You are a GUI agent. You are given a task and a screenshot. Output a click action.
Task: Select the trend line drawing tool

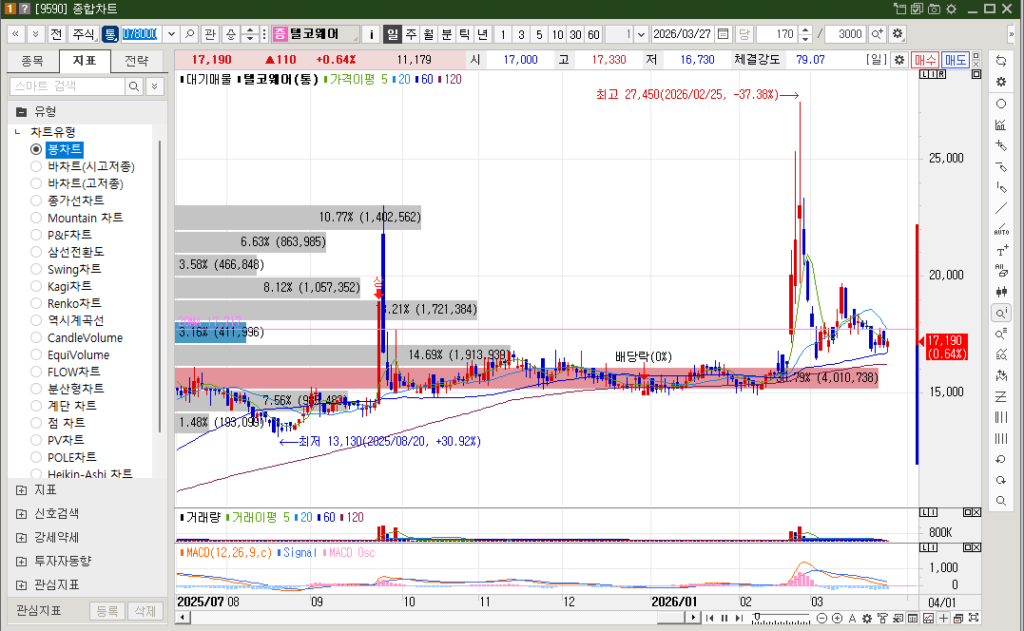[x=1001, y=208]
